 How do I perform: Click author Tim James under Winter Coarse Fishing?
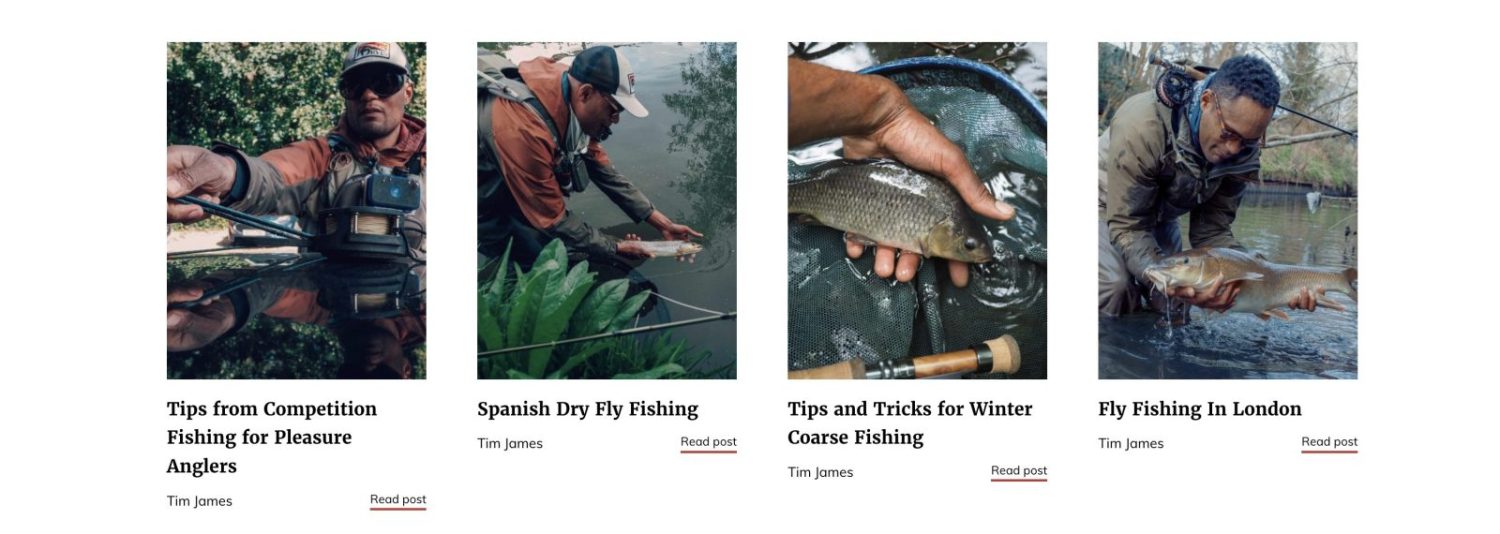tap(820, 472)
